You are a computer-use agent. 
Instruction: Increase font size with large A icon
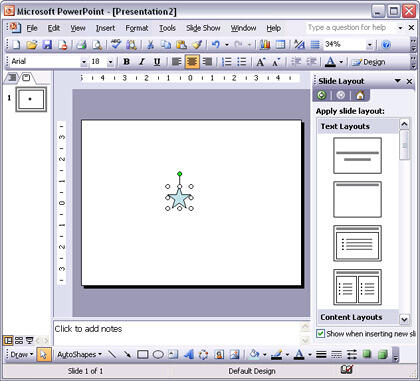[260, 62]
